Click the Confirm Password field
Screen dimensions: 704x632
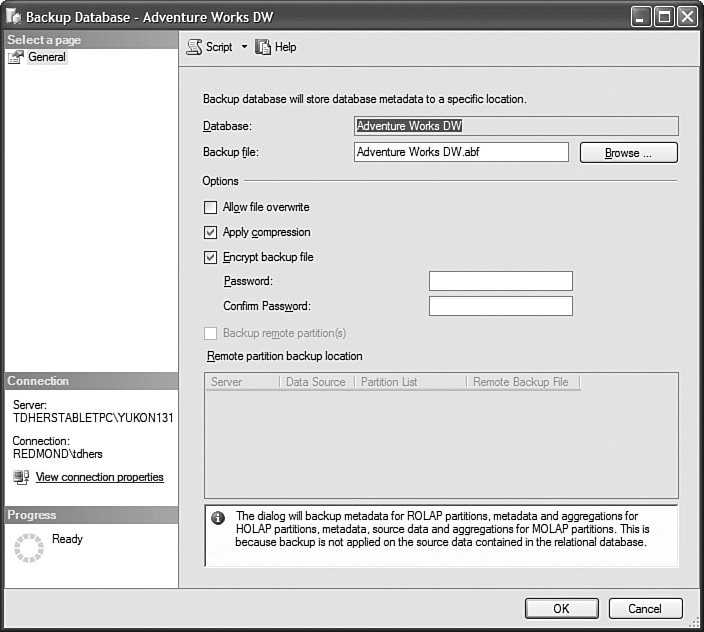(501, 306)
